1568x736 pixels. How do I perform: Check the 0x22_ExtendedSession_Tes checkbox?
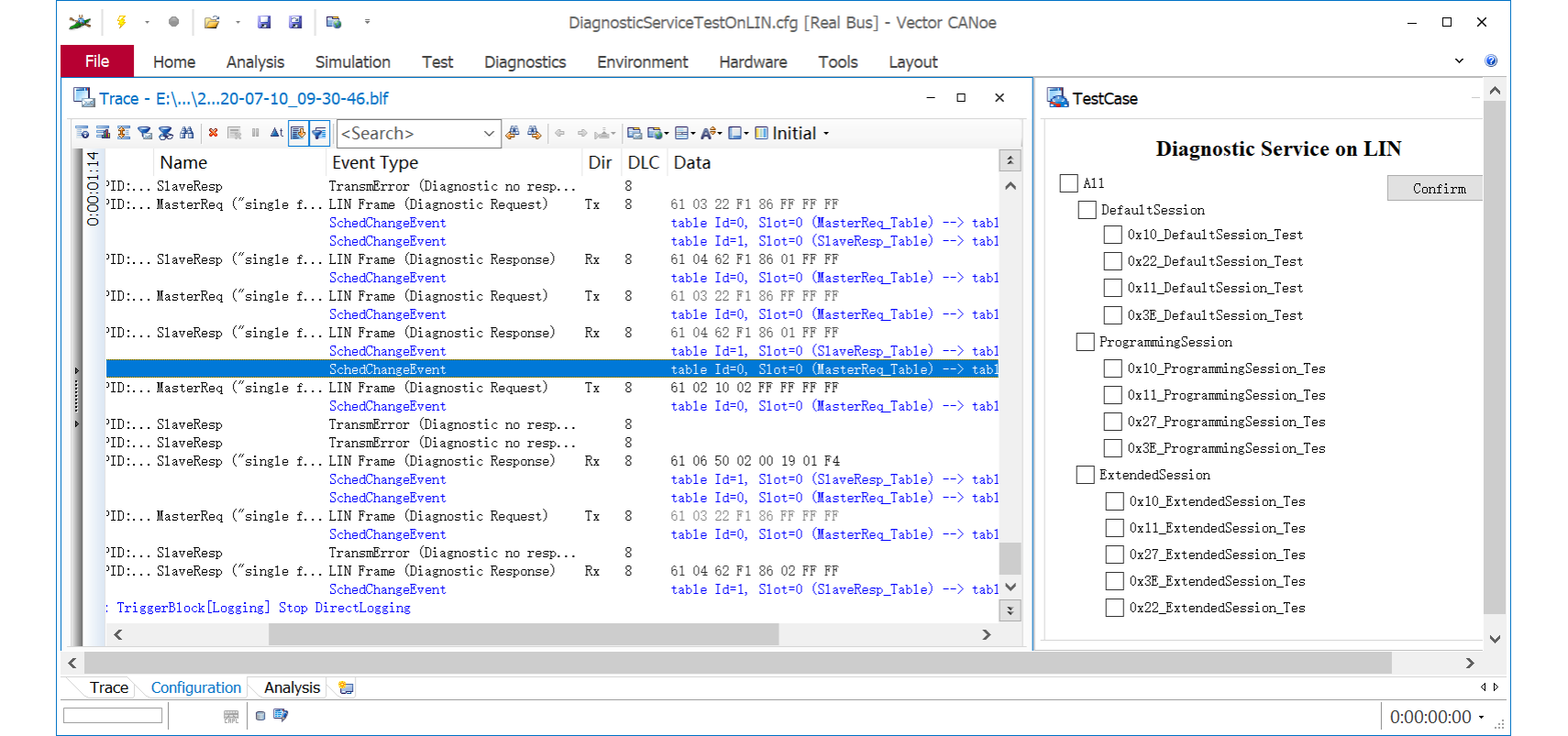click(x=1114, y=608)
